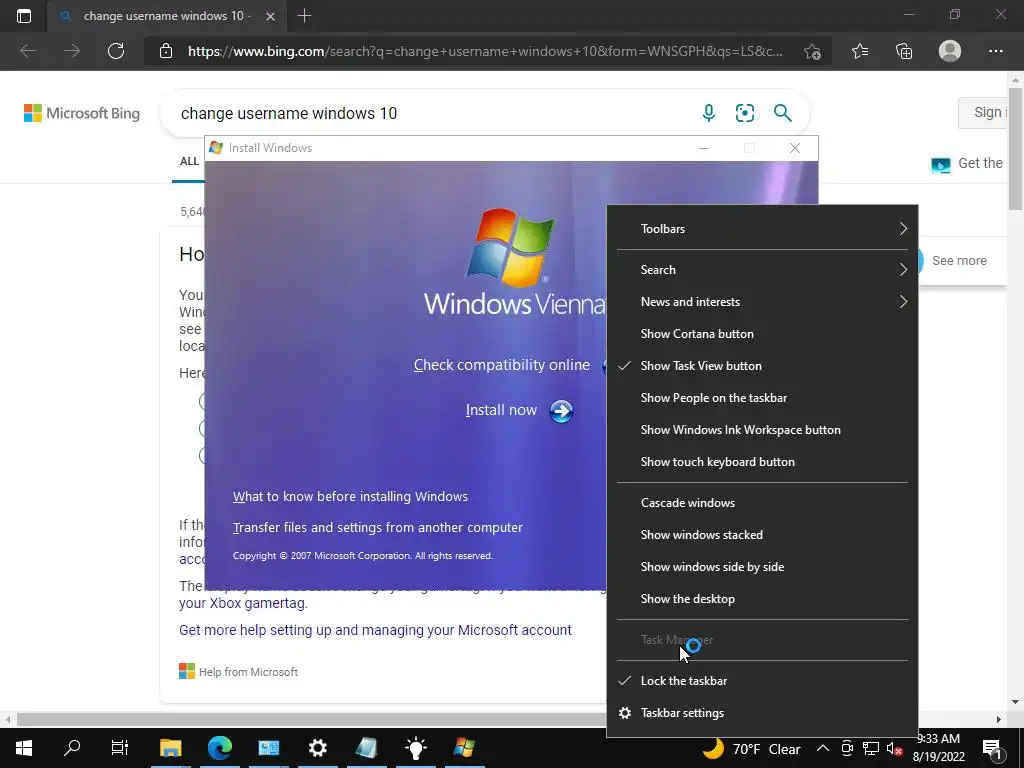Close the 'change username windows 10' tab
This screenshot has width=1024, height=768.
point(270,16)
